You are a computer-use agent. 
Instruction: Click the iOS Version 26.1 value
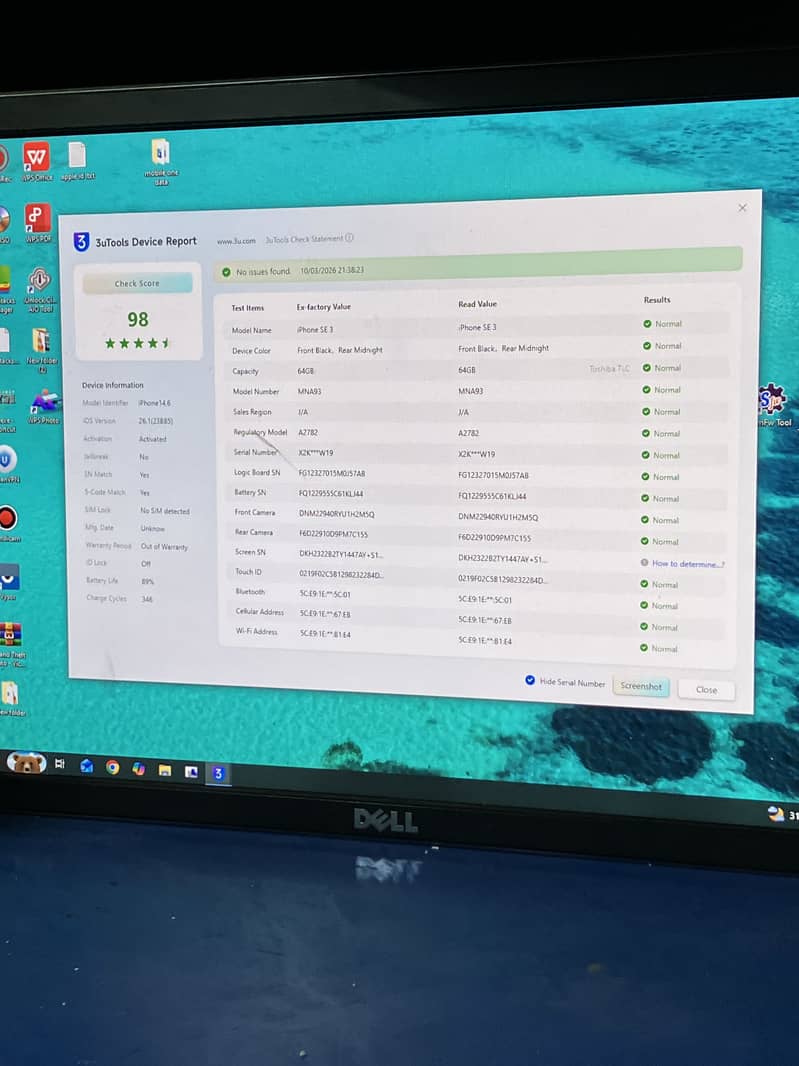[156, 422]
